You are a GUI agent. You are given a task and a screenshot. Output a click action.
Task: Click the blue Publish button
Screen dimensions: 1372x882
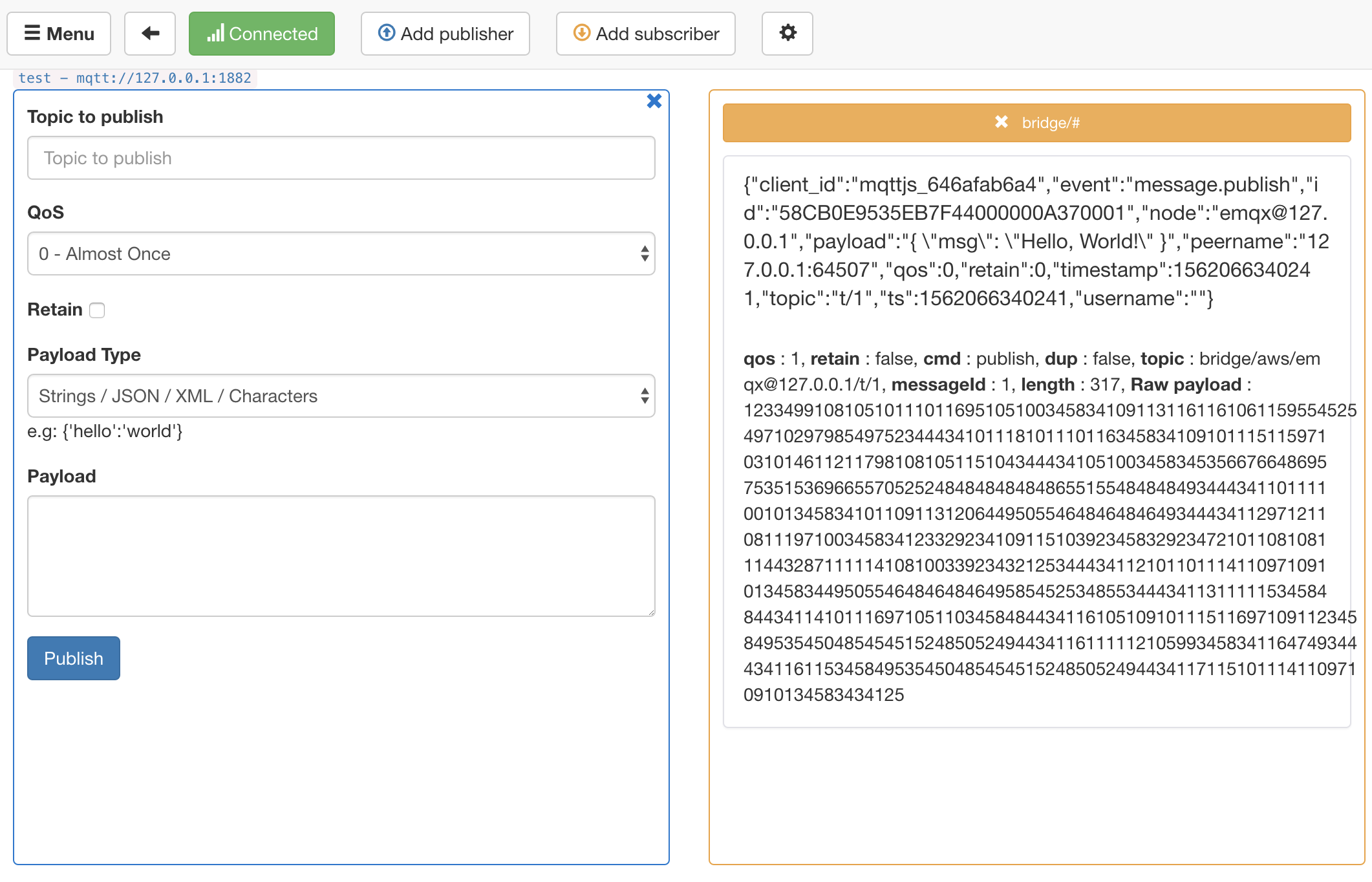click(x=74, y=658)
